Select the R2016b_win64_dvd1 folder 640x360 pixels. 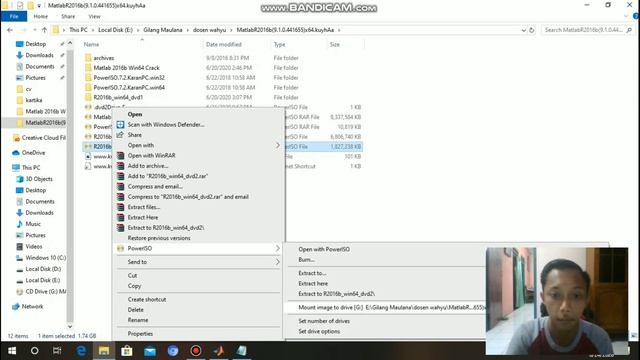(x=118, y=97)
